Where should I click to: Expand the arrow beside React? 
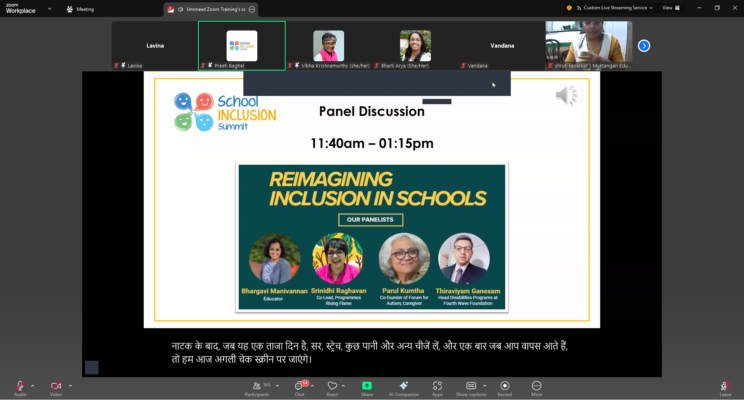pyautogui.click(x=343, y=386)
